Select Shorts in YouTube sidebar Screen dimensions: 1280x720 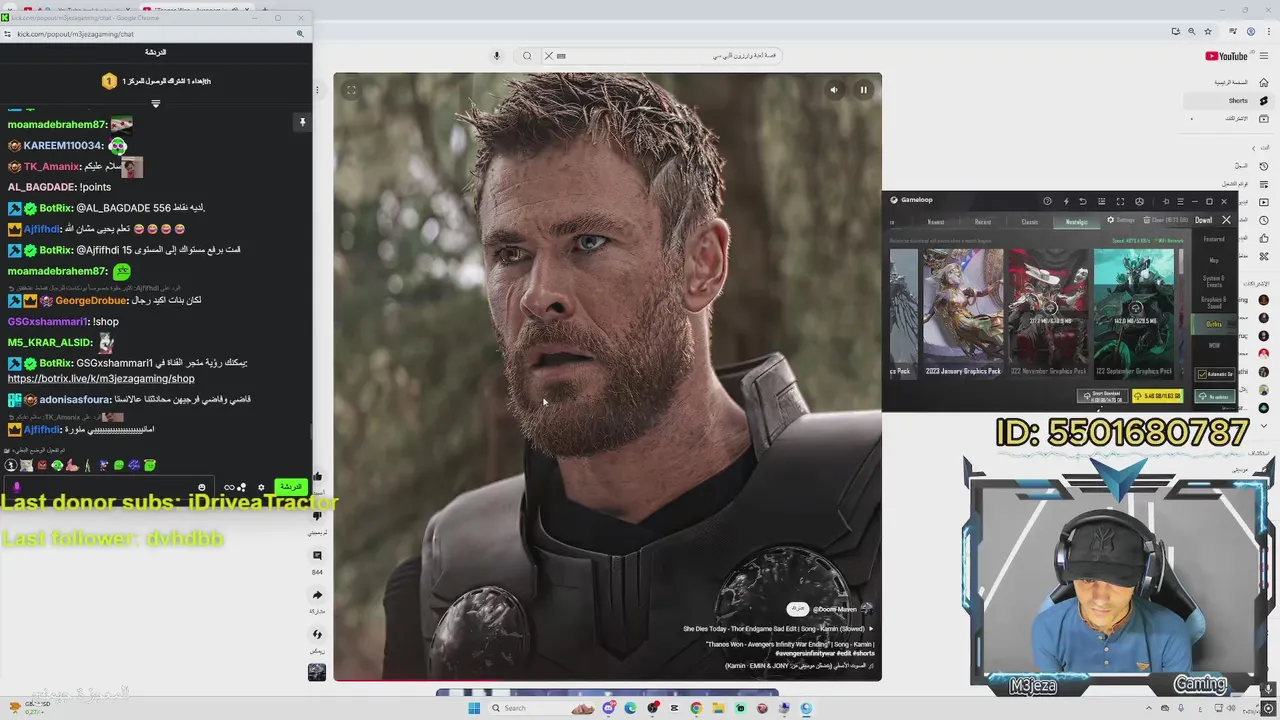click(x=1228, y=100)
